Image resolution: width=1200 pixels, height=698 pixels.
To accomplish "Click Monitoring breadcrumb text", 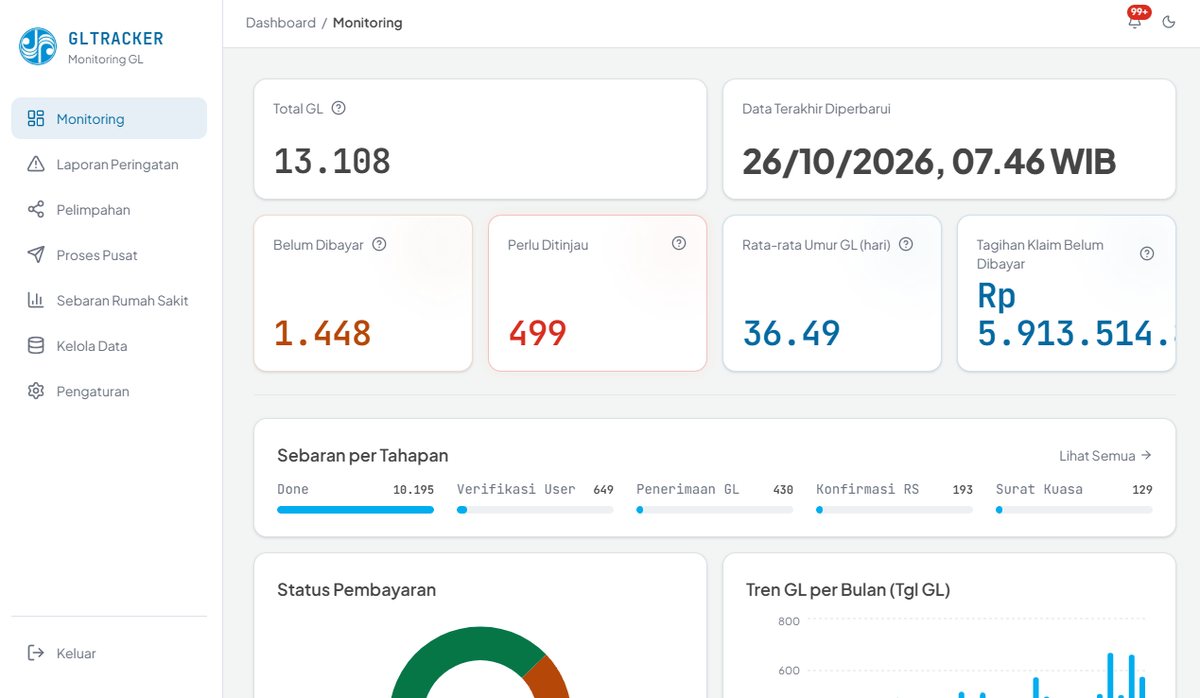I will 368,22.
